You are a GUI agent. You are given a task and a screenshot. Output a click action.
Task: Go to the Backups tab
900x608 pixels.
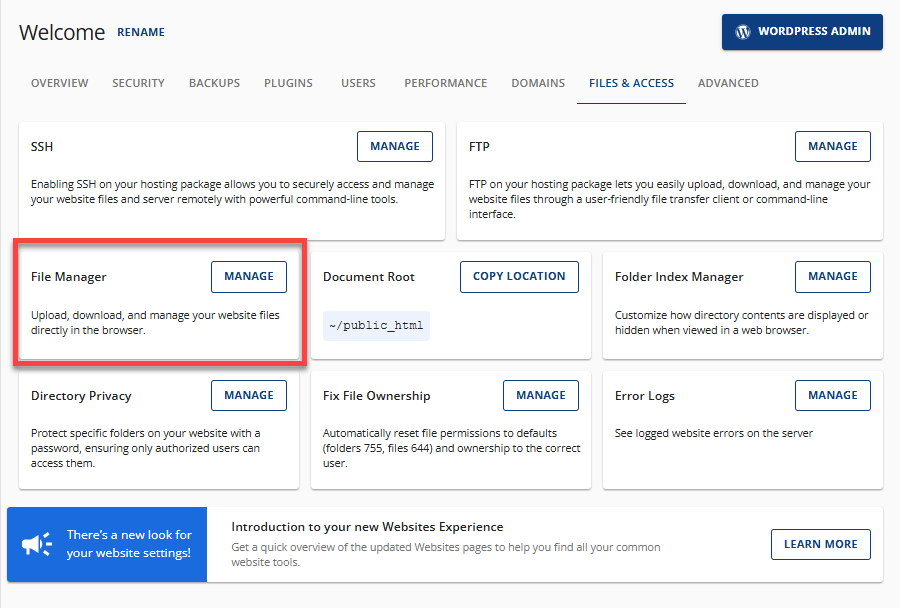pos(214,83)
